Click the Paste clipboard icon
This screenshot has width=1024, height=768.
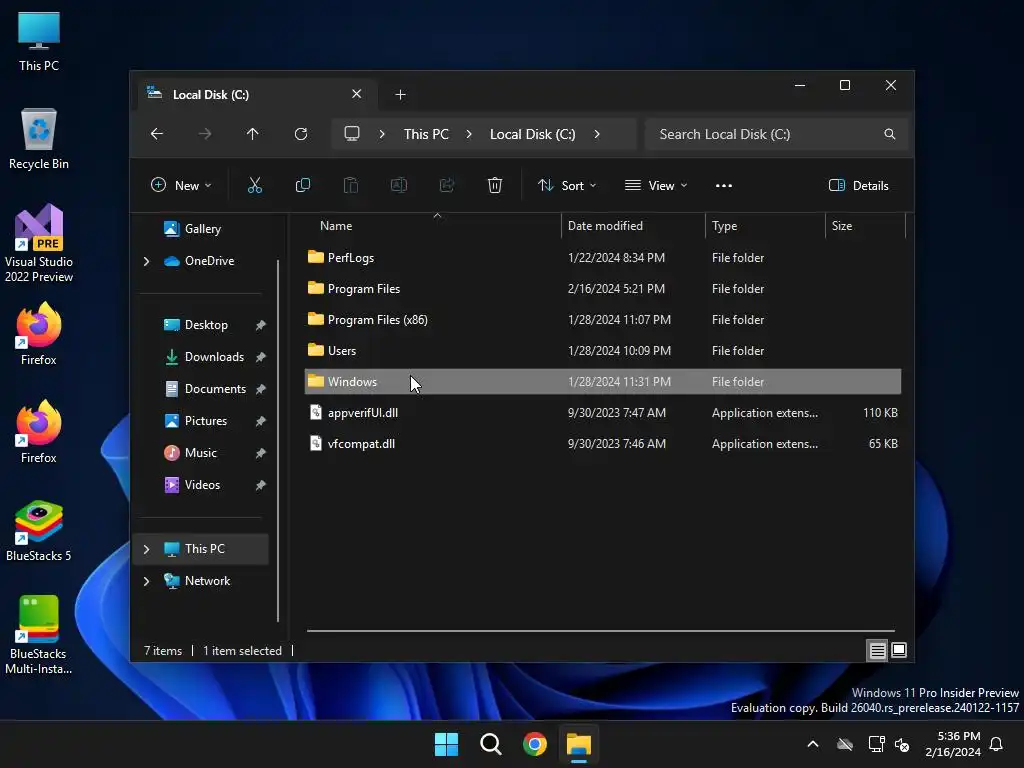click(351, 185)
